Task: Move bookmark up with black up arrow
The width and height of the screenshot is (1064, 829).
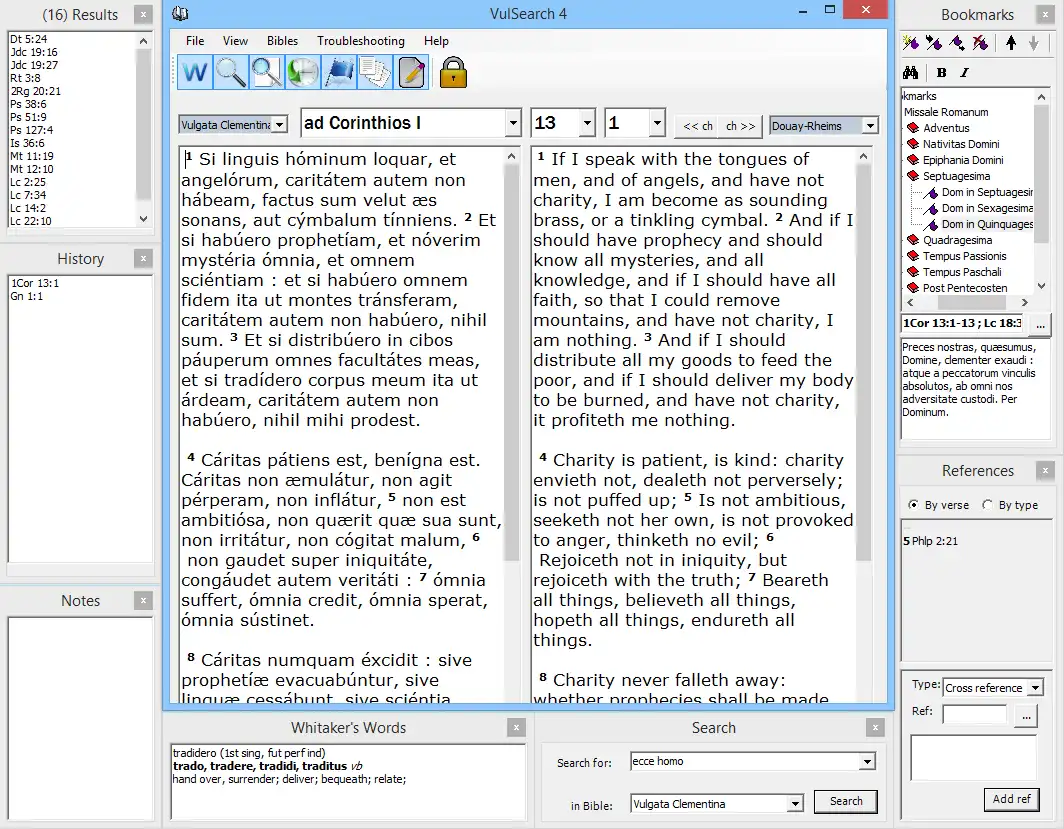Action: coord(1011,43)
